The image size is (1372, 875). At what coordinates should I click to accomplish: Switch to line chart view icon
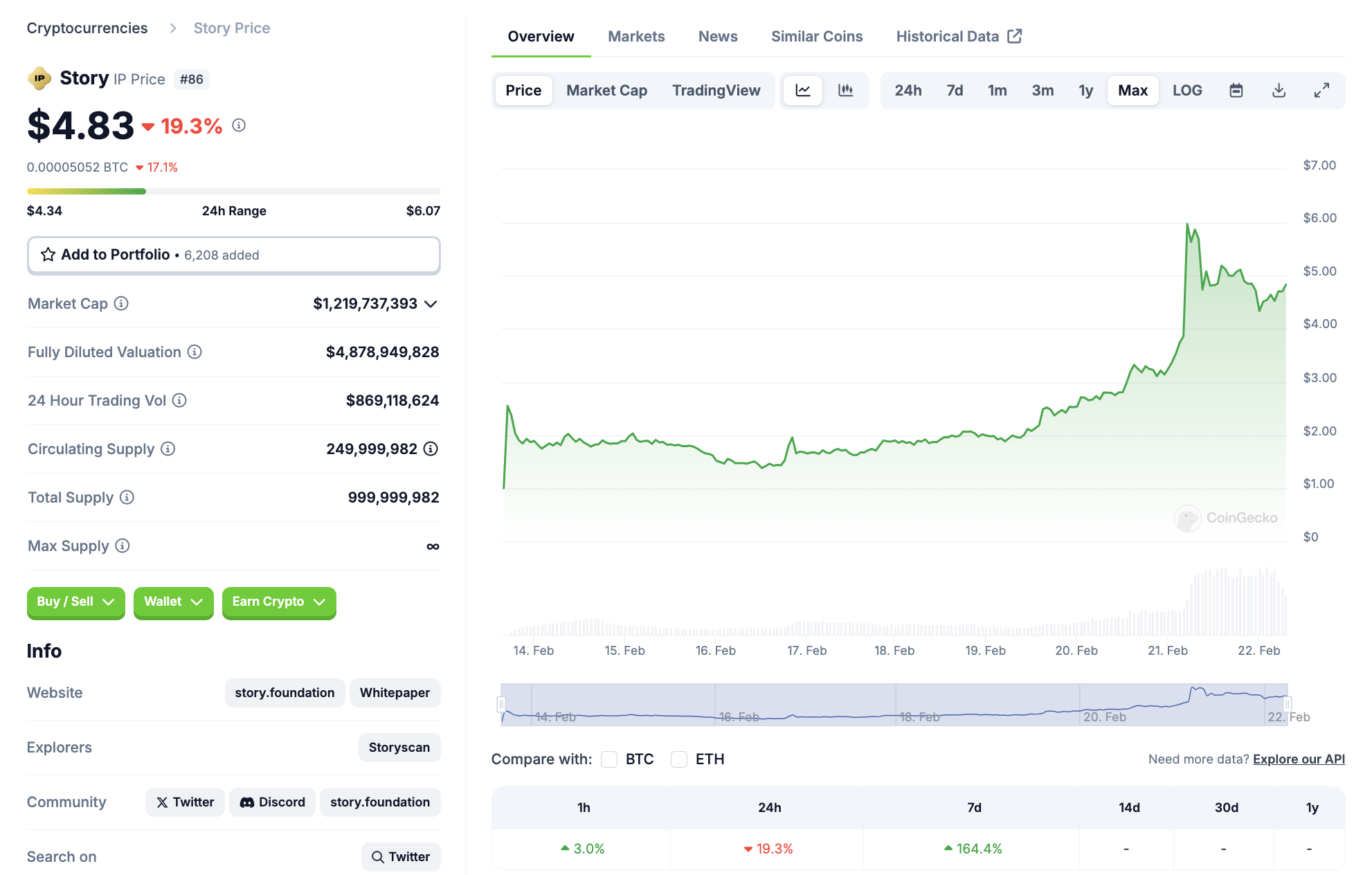tap(803, 91)
